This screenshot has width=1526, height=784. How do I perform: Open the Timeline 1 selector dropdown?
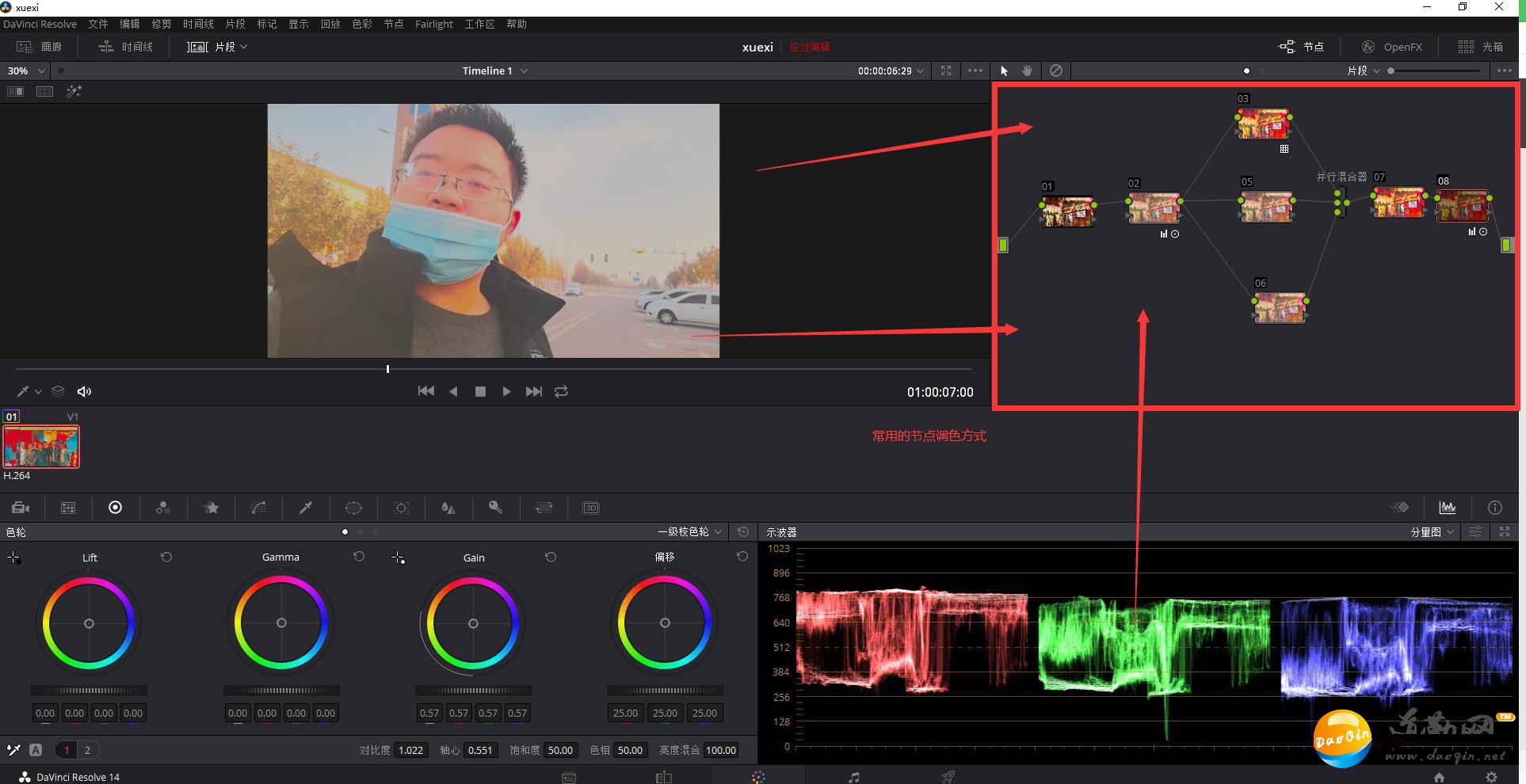click(495, 70)
